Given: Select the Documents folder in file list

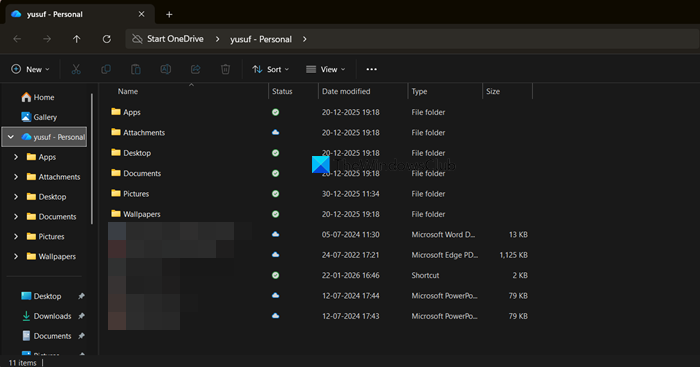Looking at the screenshot, I should [x=136, y=173].
